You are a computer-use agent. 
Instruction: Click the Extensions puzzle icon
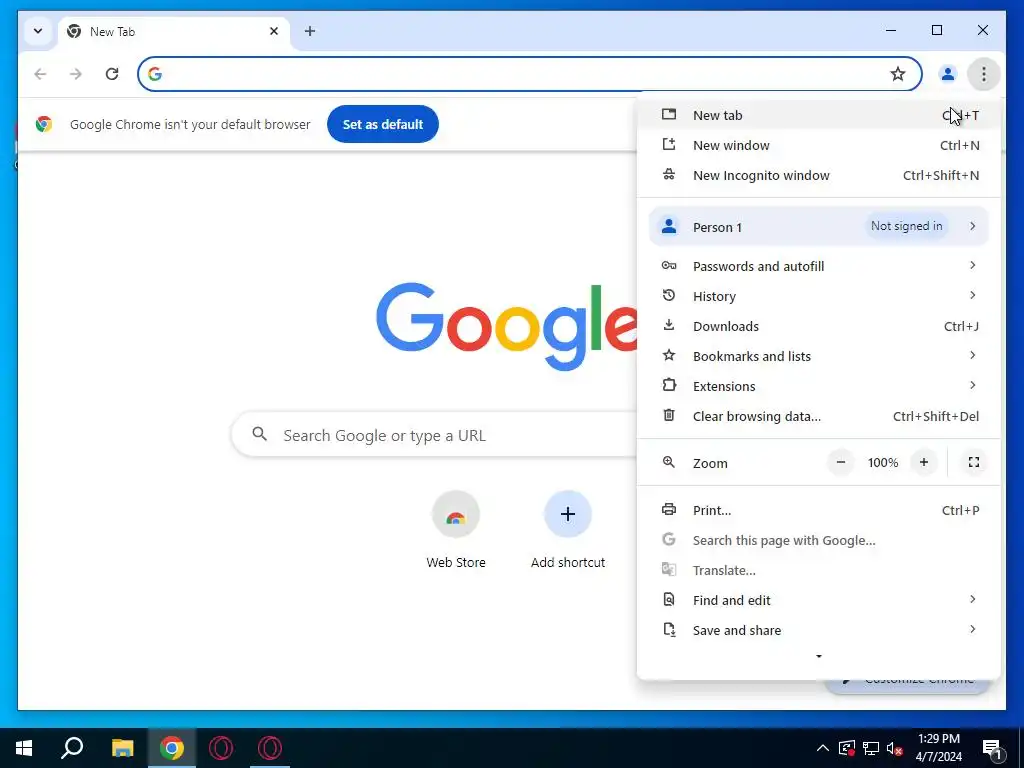[x=669, y=385]
